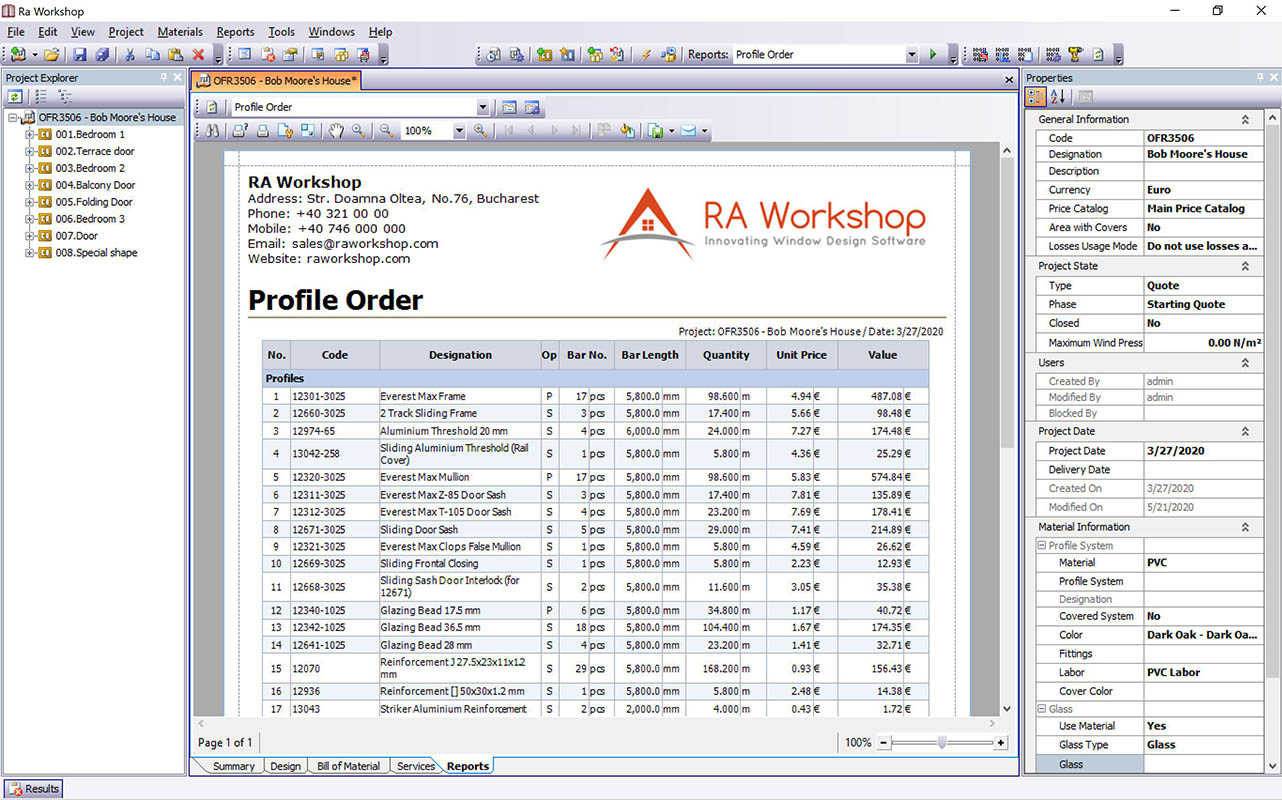Select the hand pan tool
Screen dimensions: 1282x800
[337, 130]
